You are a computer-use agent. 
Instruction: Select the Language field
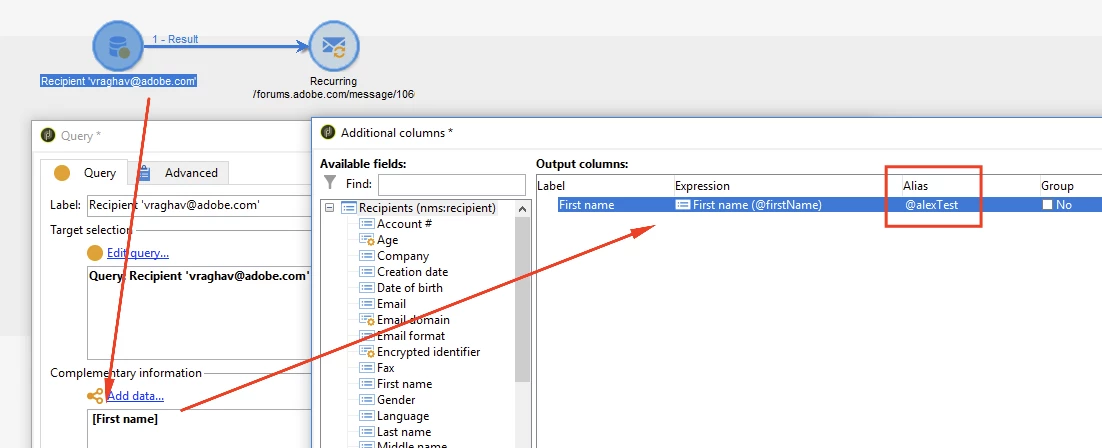pyautogui.click(x=403, y=416)
